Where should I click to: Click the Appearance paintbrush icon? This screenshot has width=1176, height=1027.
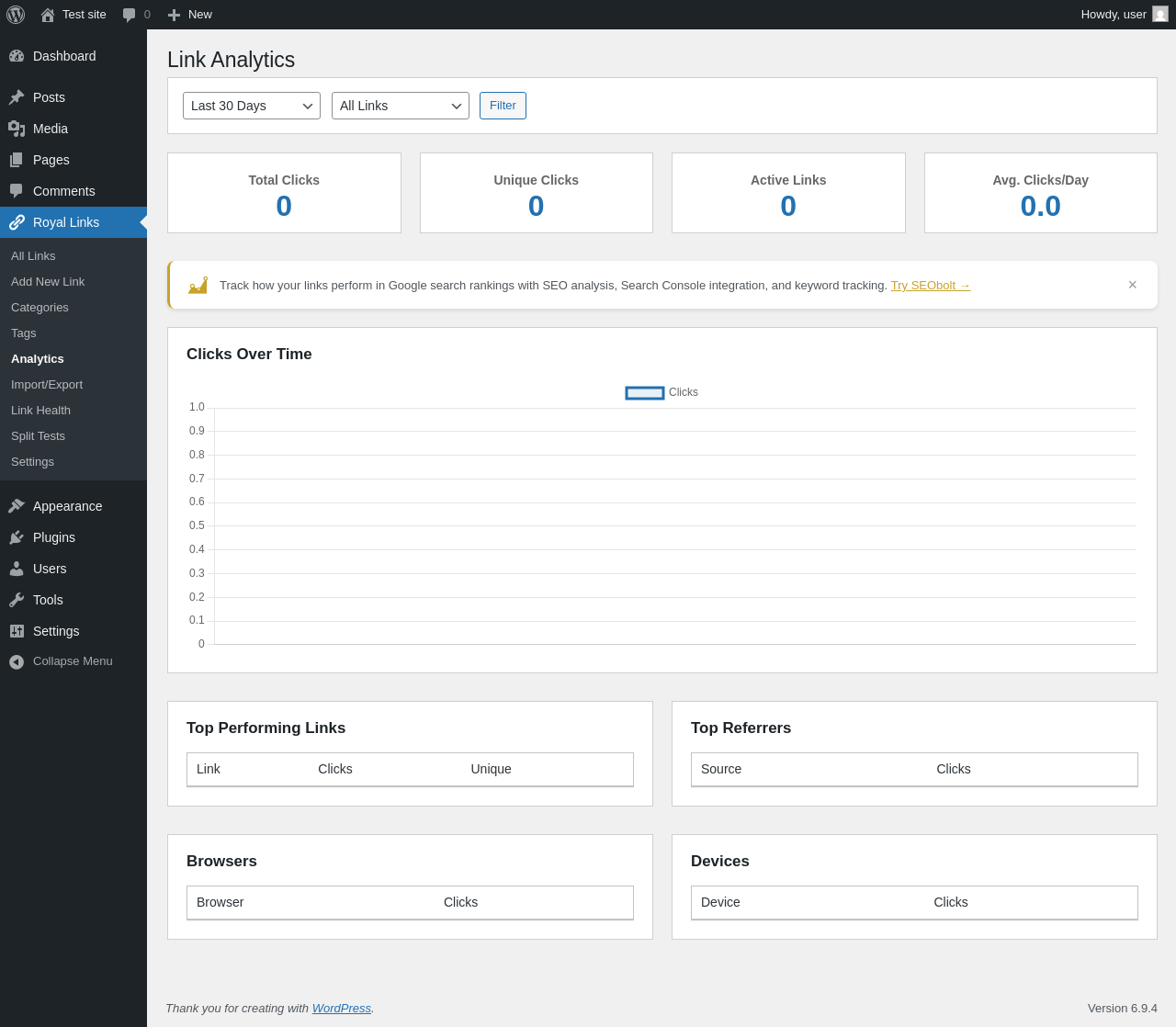(x=17, y=506)
